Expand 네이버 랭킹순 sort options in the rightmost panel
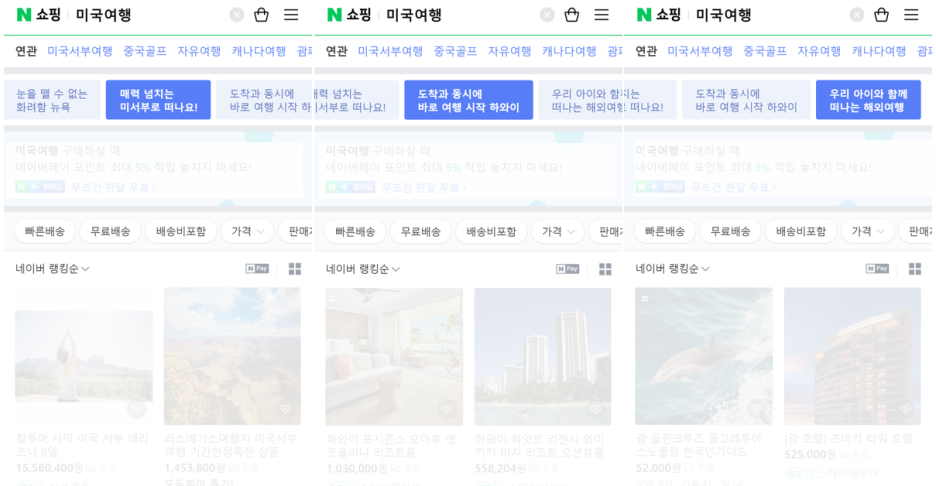Viewport: 936px width, 486px height. click(673, 269)
